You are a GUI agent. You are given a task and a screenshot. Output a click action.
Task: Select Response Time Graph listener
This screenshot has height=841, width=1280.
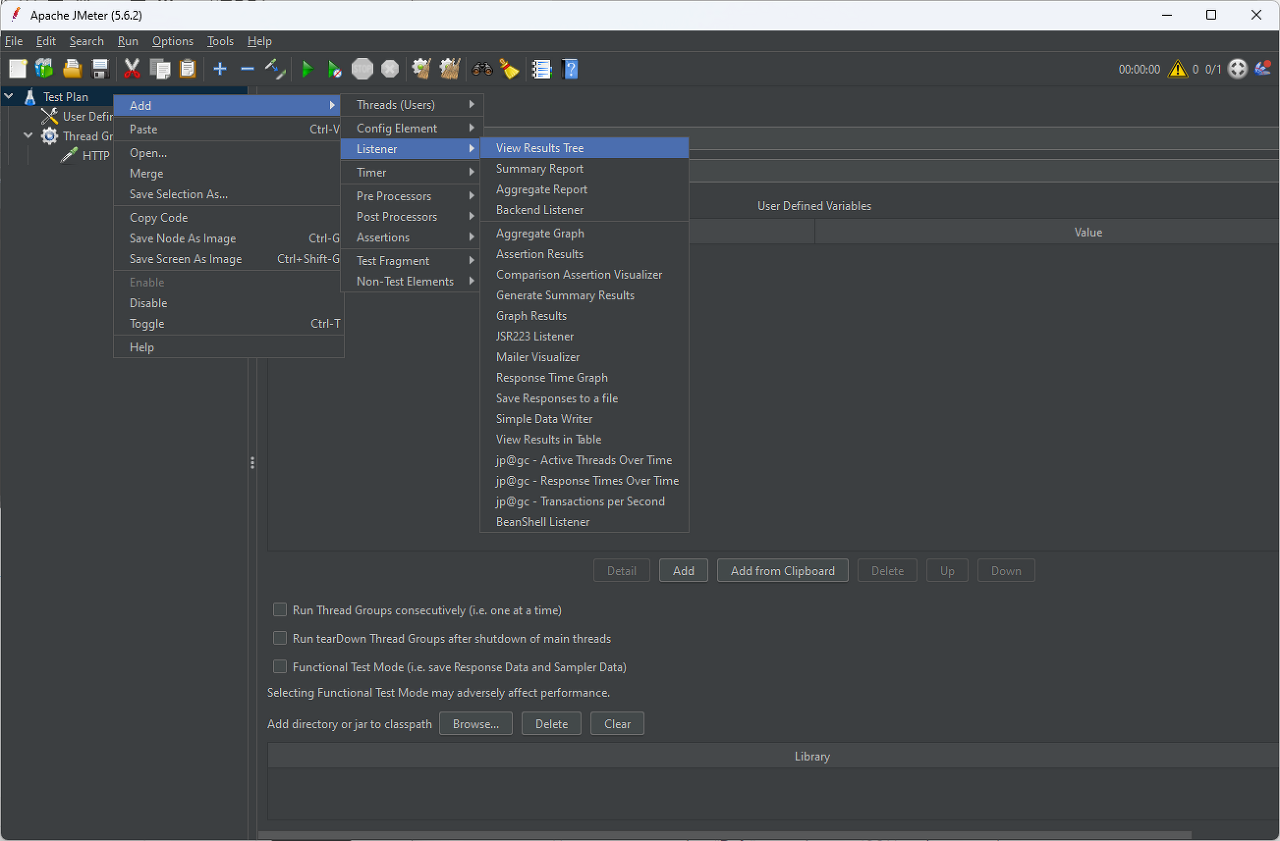tap(584, 378)
